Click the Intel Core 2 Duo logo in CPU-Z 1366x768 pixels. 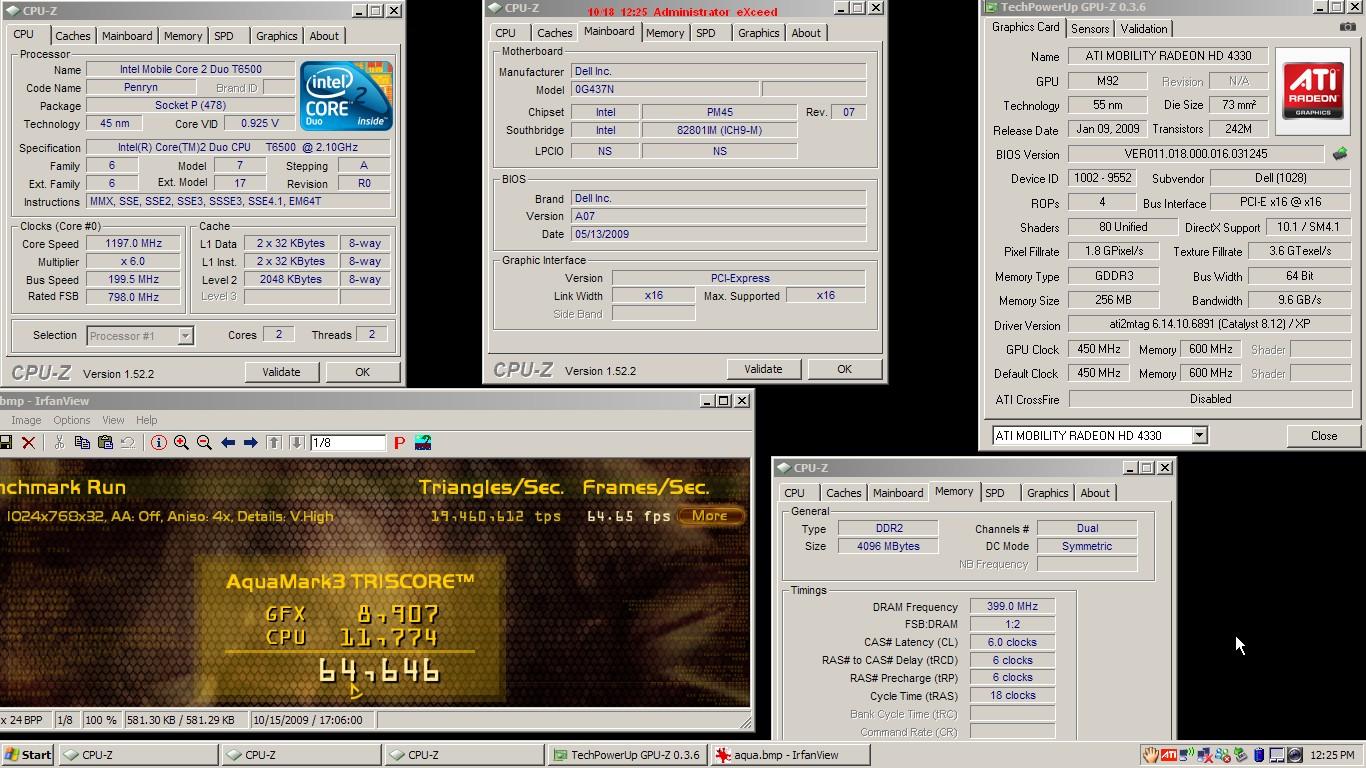click(346, 96)
